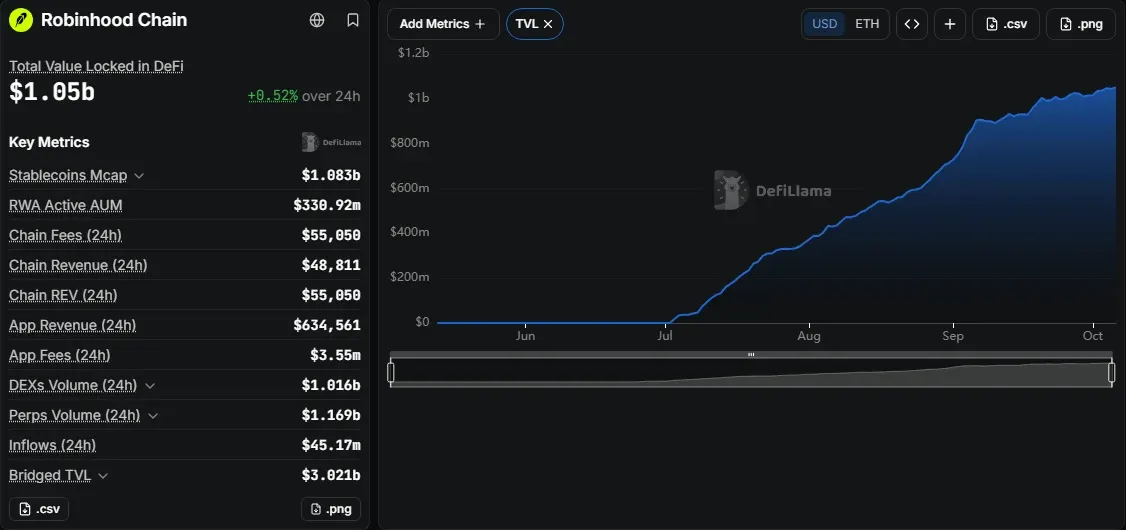Download Key Metrics .png at panel bottom

coord(331,509)
